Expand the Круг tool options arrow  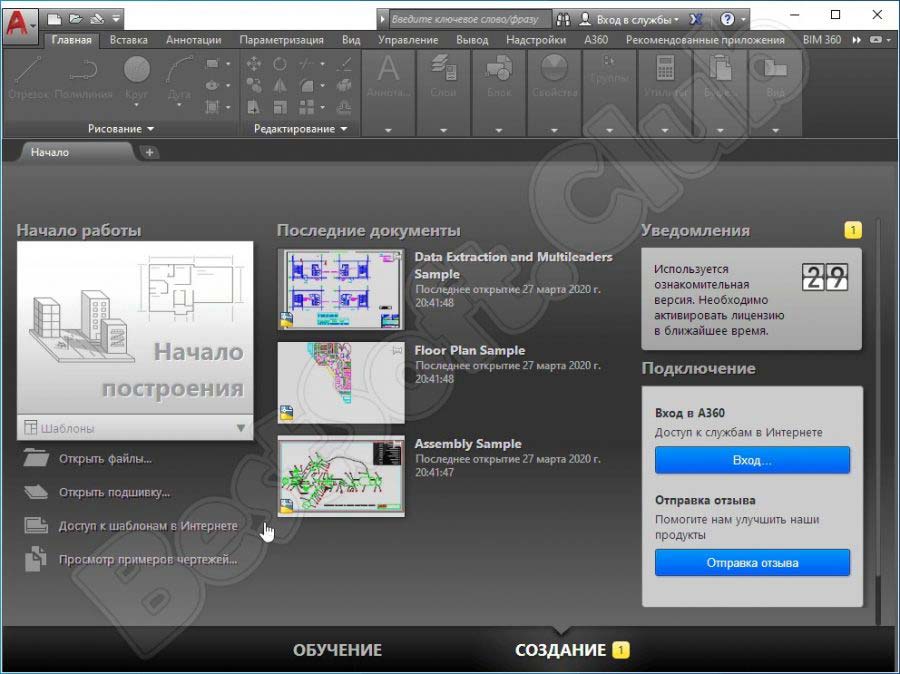[x=137, y=105]
